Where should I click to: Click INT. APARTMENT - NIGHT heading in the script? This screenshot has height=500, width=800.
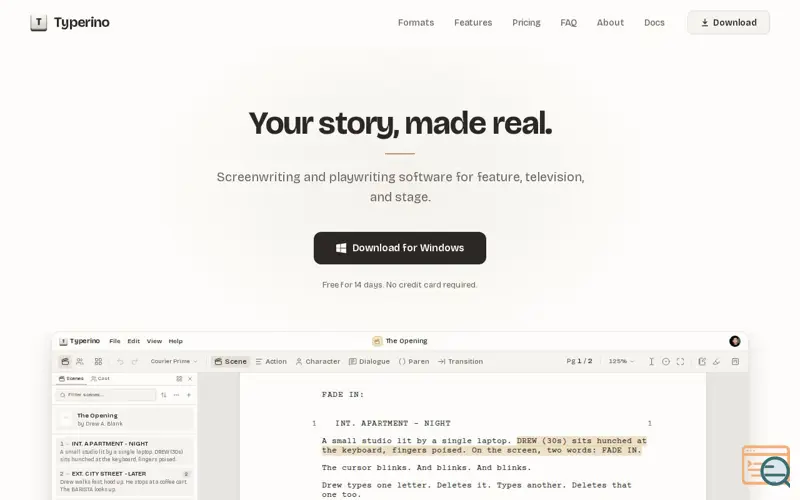(393, 423)
